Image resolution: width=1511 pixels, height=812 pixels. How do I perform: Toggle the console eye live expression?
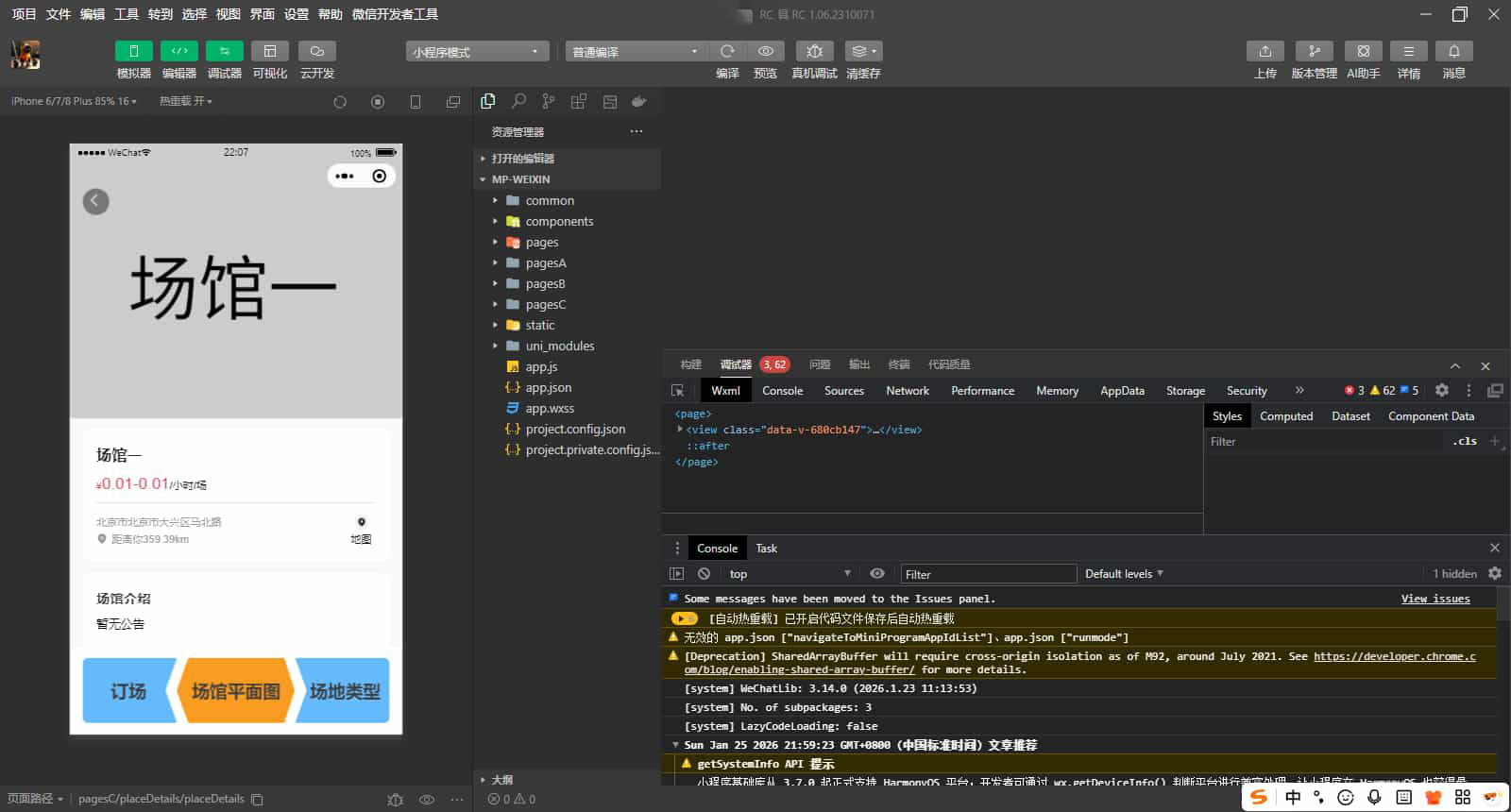[877, 574]
